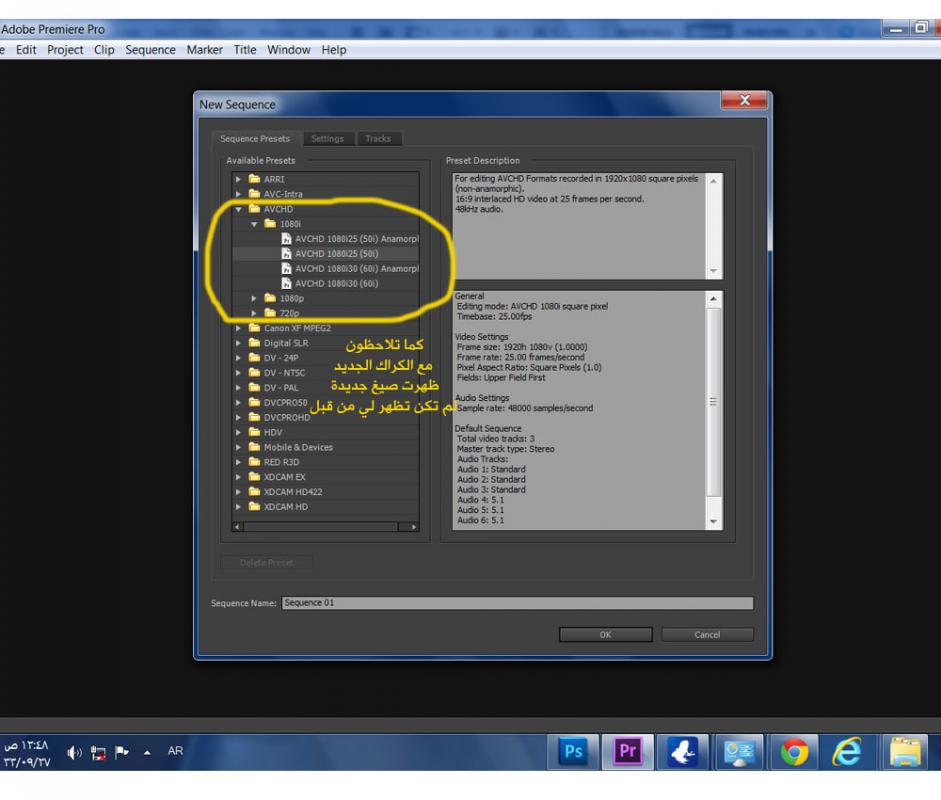Click the General settings vertical scrollbar thumb
Image resolution: width=941 pixels, height=800 pixels.
pyautogui.click(x=714, y=402)
